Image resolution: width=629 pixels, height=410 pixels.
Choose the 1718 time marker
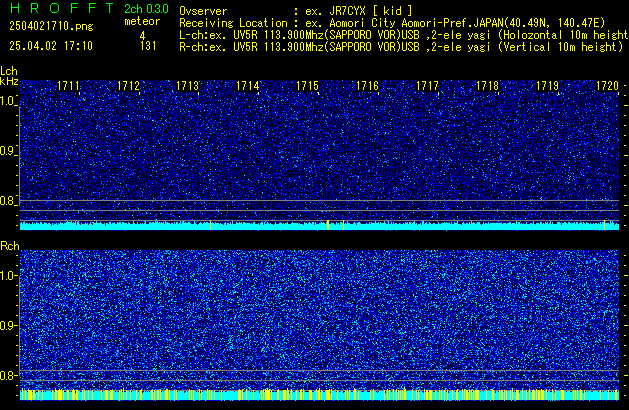coord(487,86)
